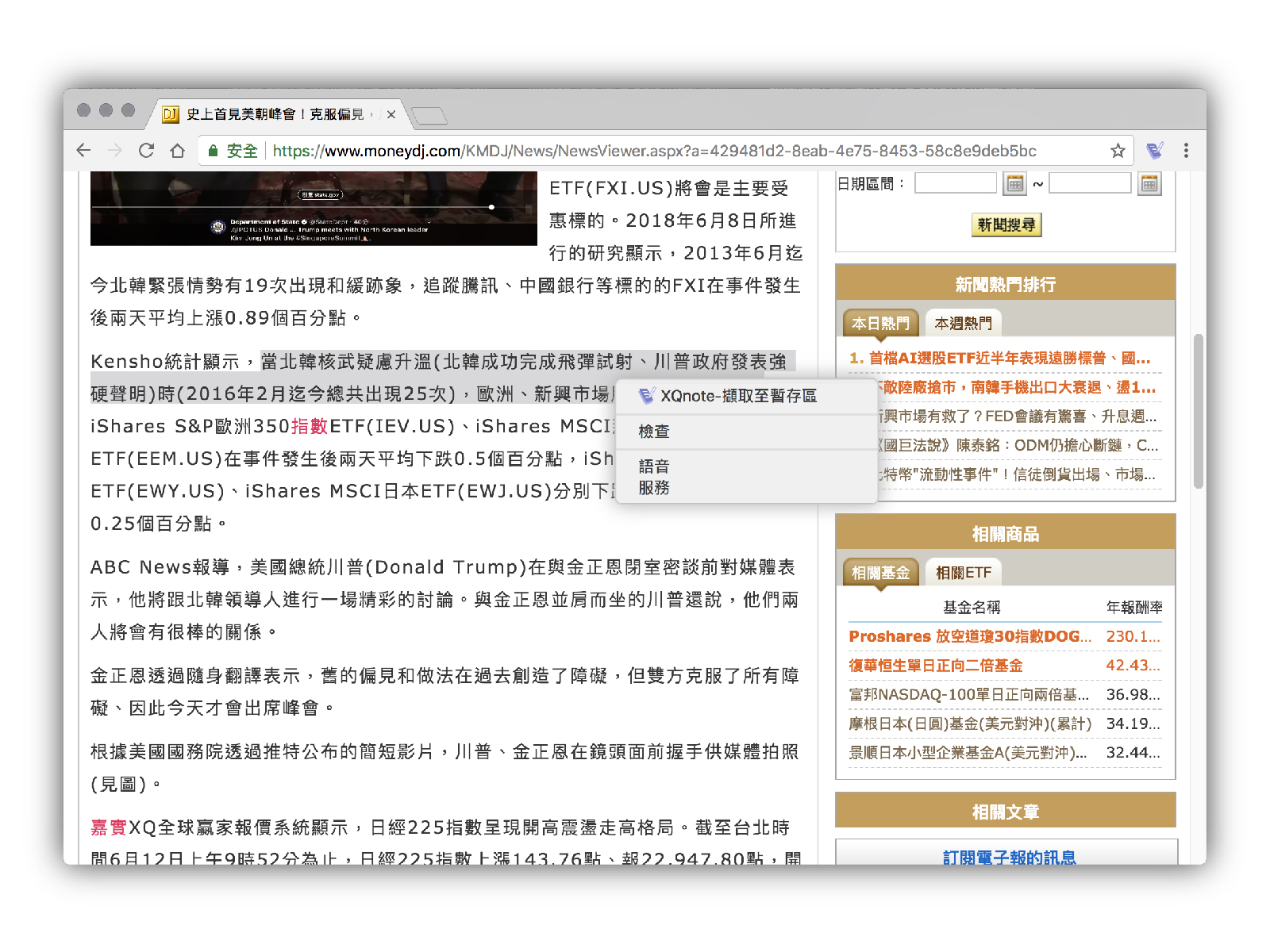Click the green secure lock icon
The width and height of the screenshot is (1270, 952).
point(213,151)
